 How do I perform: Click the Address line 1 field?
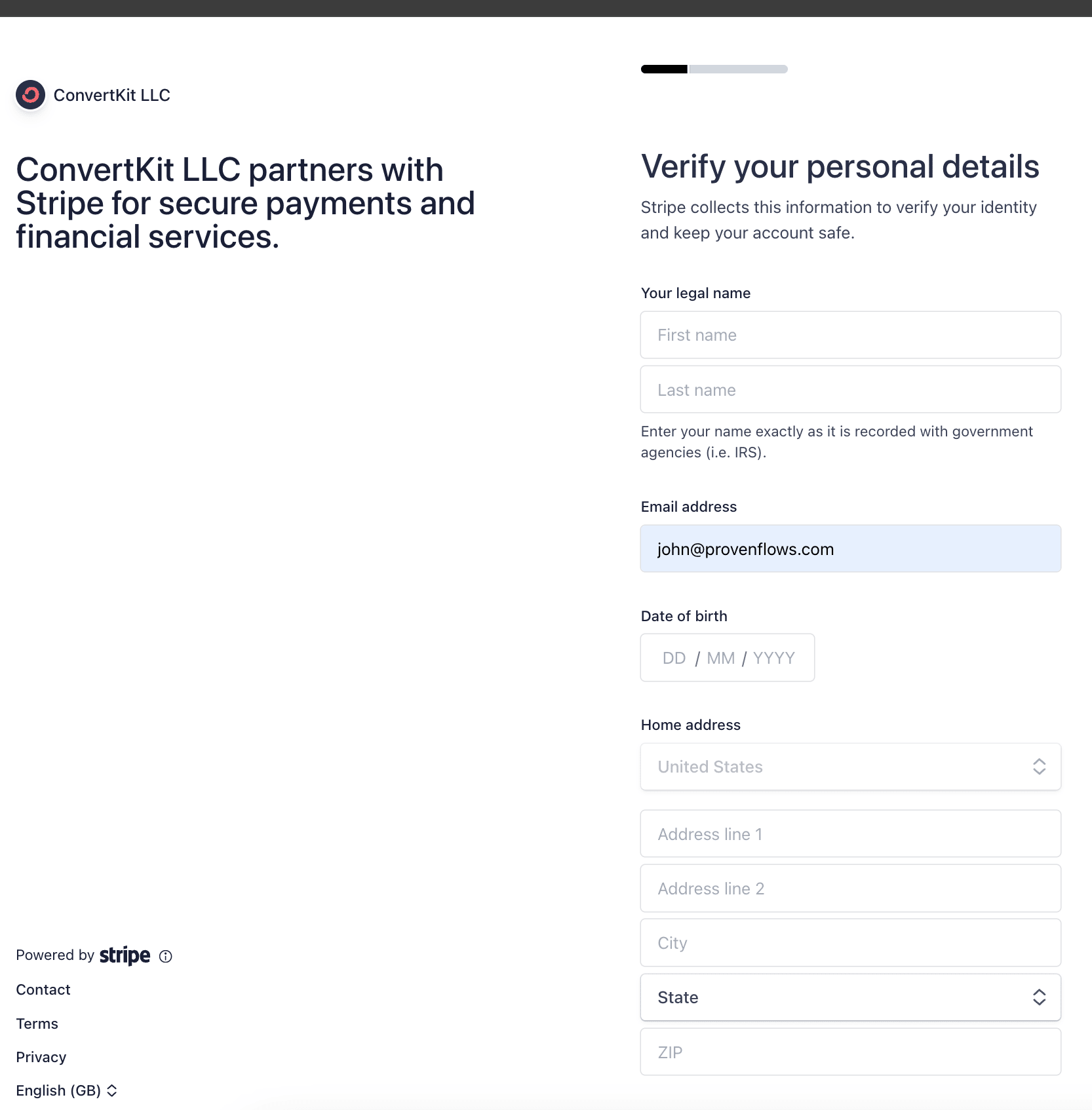[851, 834]
